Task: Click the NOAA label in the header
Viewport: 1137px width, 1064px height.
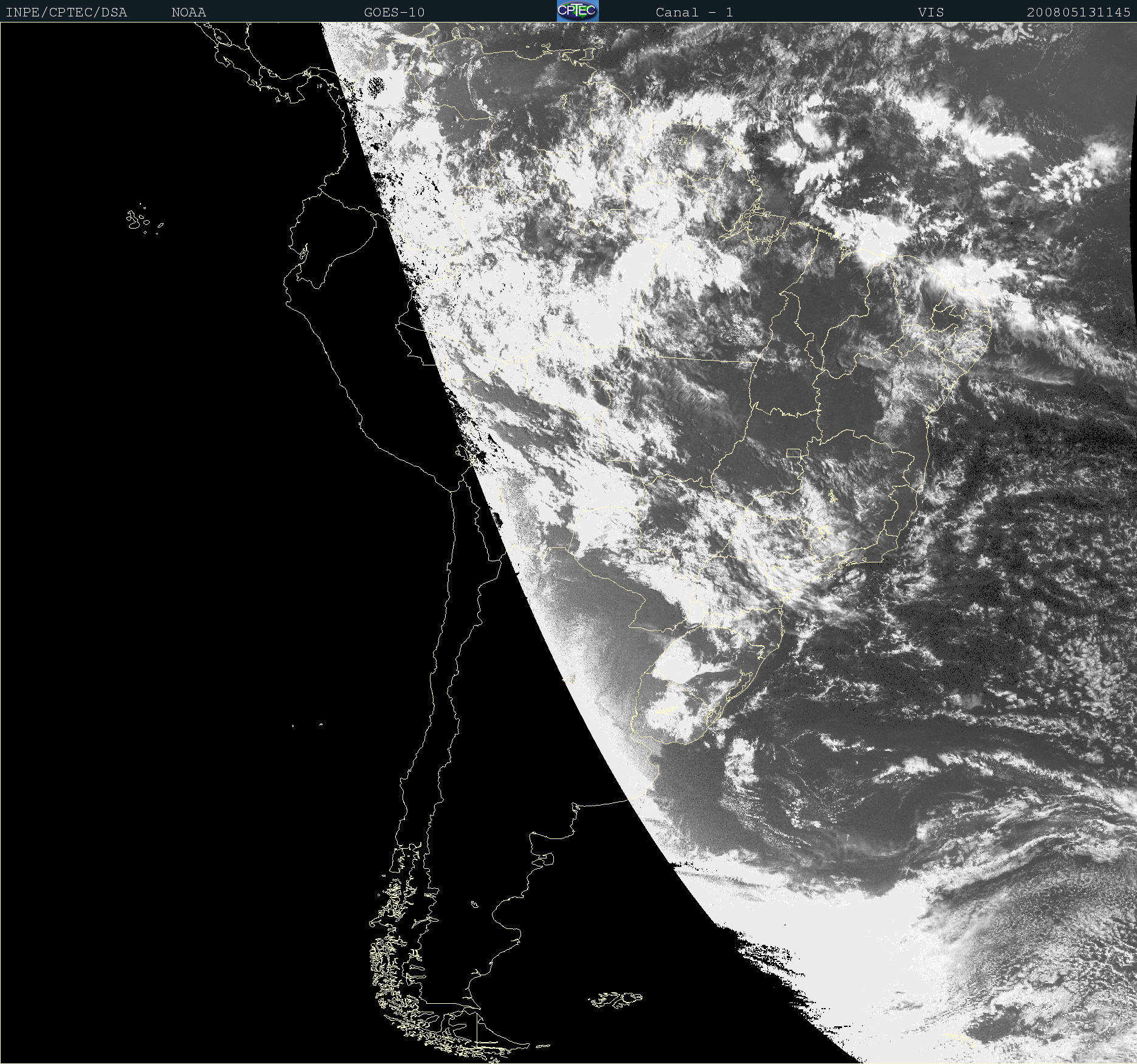Action: pyautogui.click(x=188, y=12)
